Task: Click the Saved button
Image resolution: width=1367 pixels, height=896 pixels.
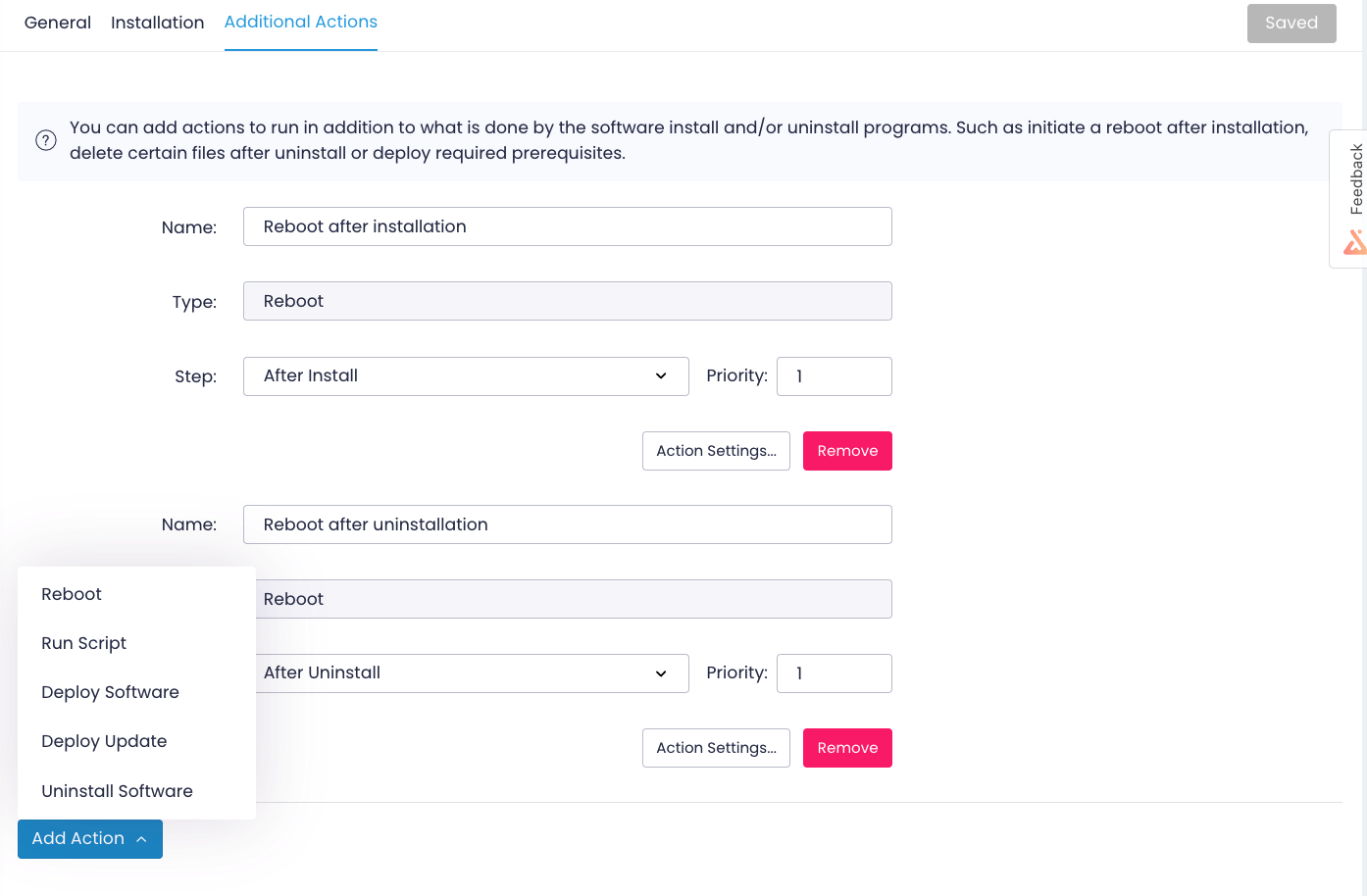Action: 1291,23
